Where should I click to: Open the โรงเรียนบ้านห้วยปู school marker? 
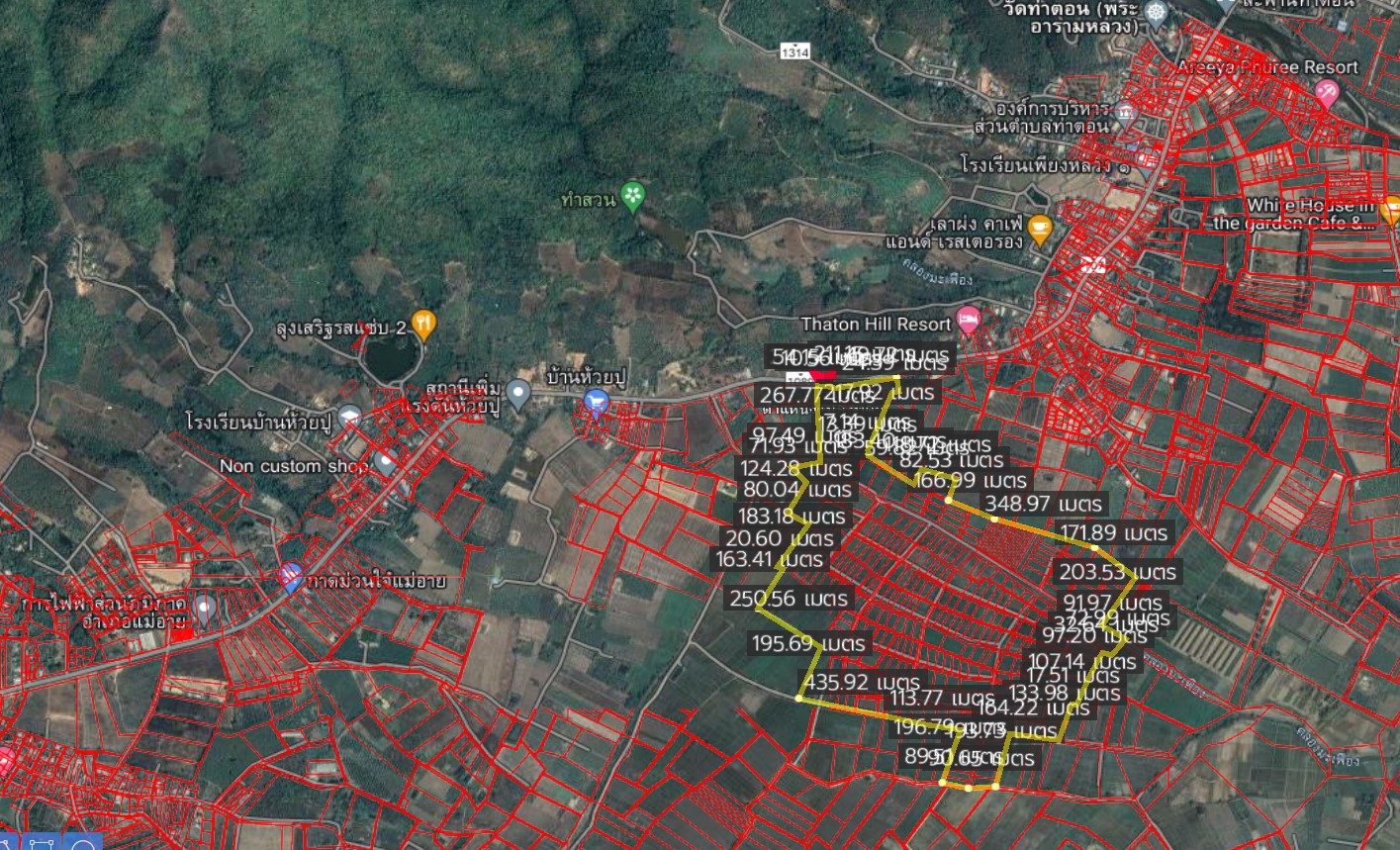pyautogui.click(x=347, y=417)
